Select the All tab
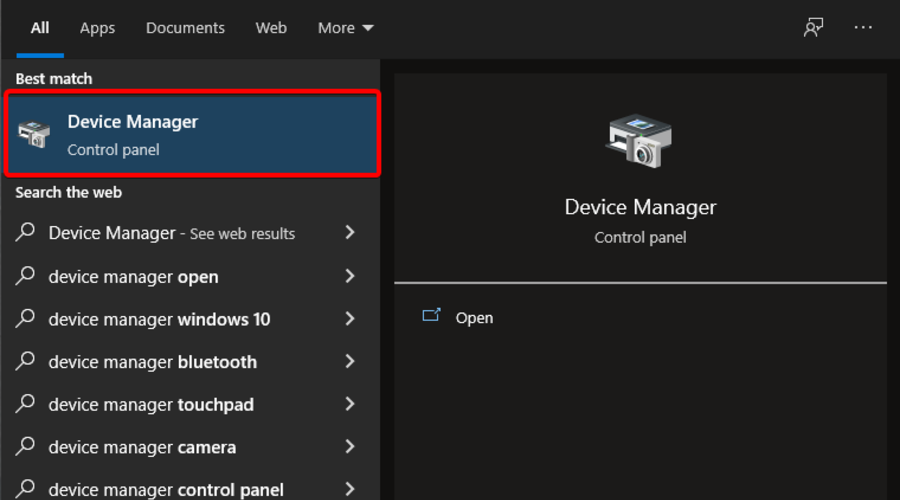This screenshot has width=900, height=500. click(40, 28)
